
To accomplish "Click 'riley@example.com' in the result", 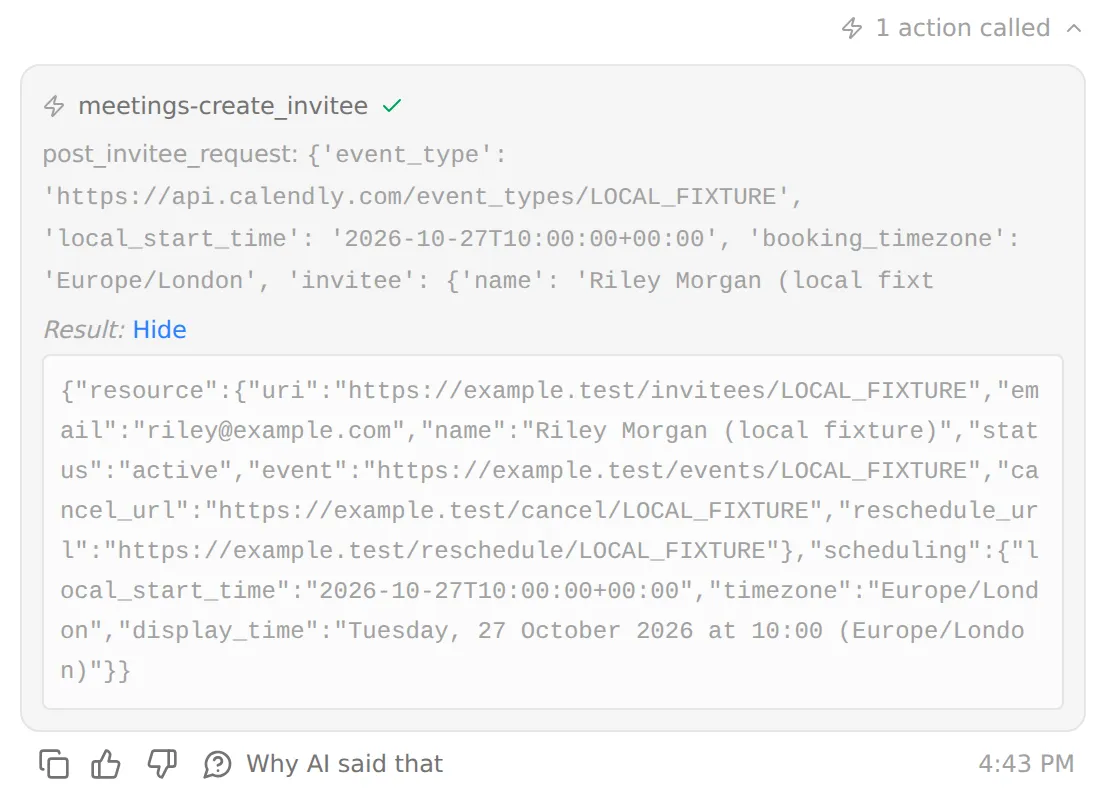I will pyautogui.click(x=269, y=431).
